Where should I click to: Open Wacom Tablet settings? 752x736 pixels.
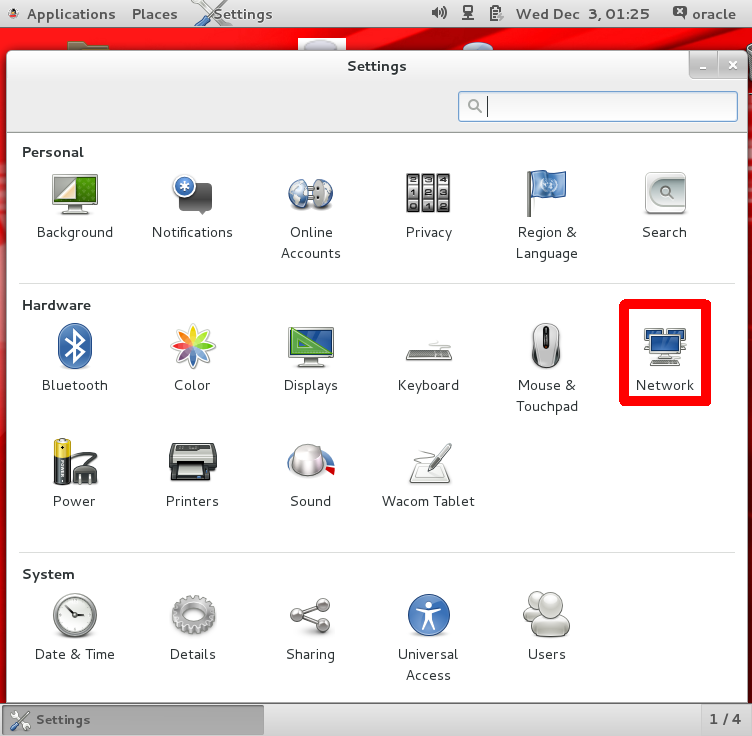tap(428, 474)
